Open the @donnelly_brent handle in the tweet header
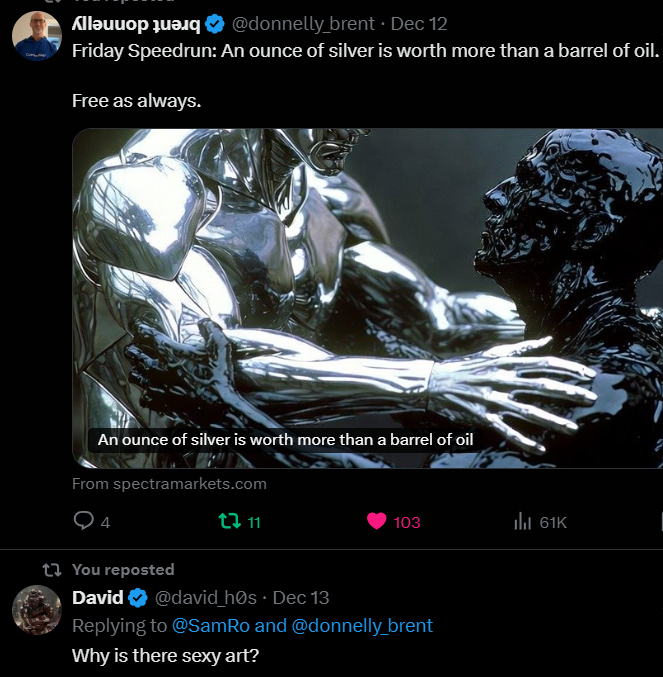 304,23
